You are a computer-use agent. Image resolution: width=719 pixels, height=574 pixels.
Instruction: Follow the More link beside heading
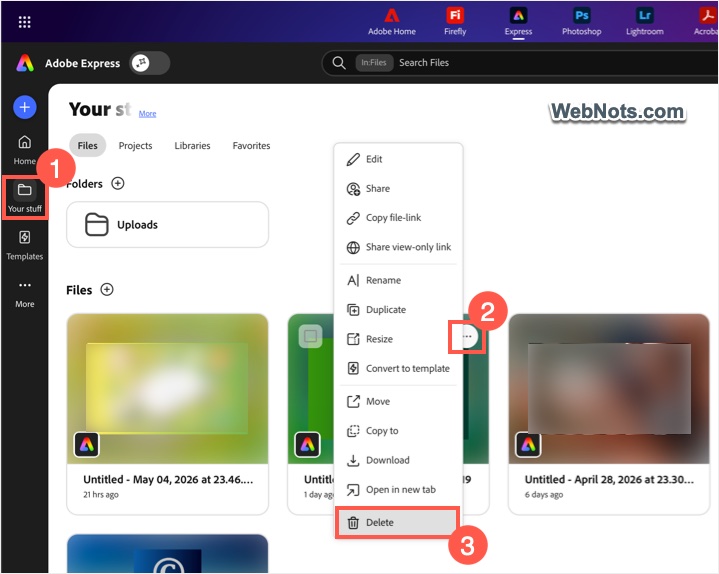pyautogui.click(x=147, y=113)
